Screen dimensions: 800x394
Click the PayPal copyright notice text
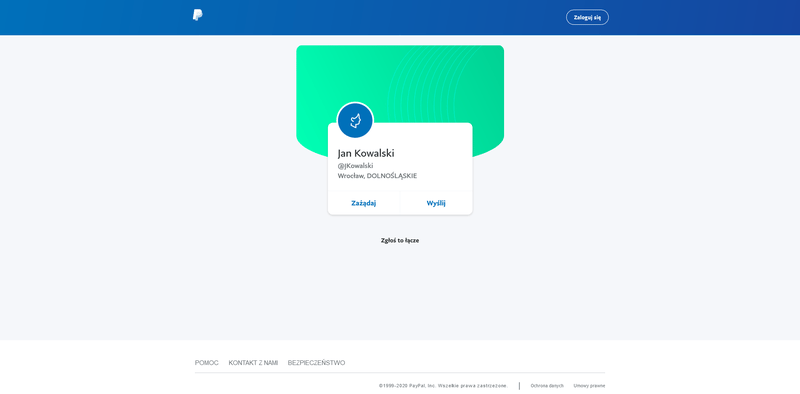[x=443, y=386]
